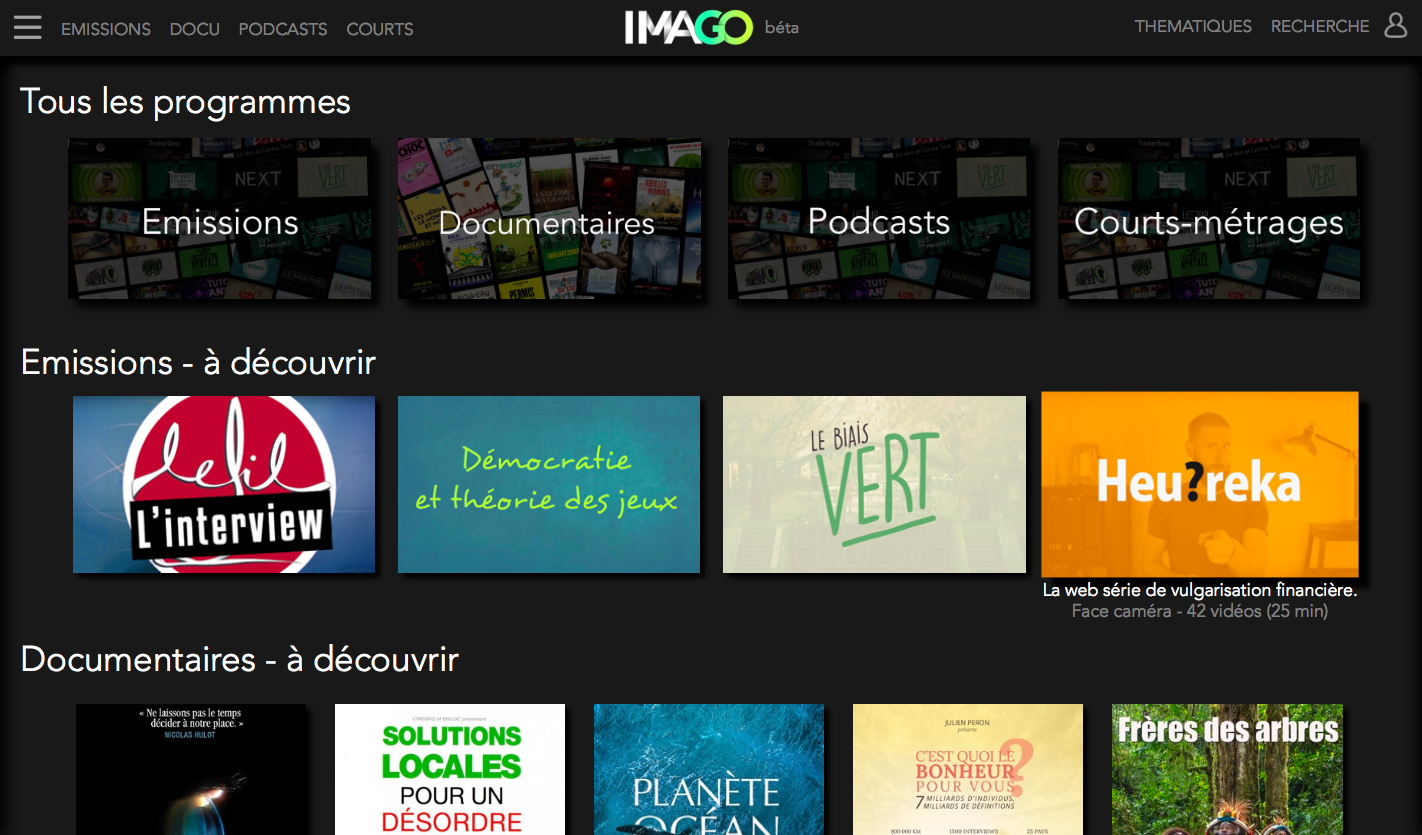
Task: Open the Courts-métrages category card
Action: click(x=1208, y=219)
